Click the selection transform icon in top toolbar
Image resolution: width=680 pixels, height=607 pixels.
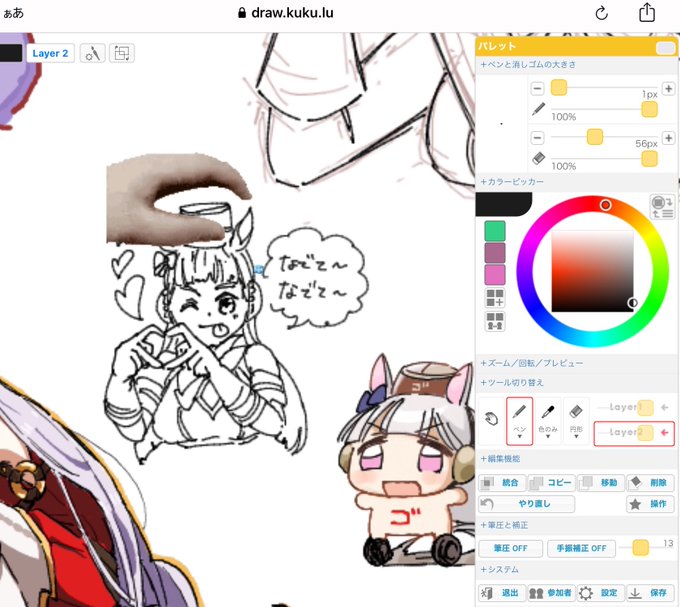pyautogui.click(x=121, y=53)
